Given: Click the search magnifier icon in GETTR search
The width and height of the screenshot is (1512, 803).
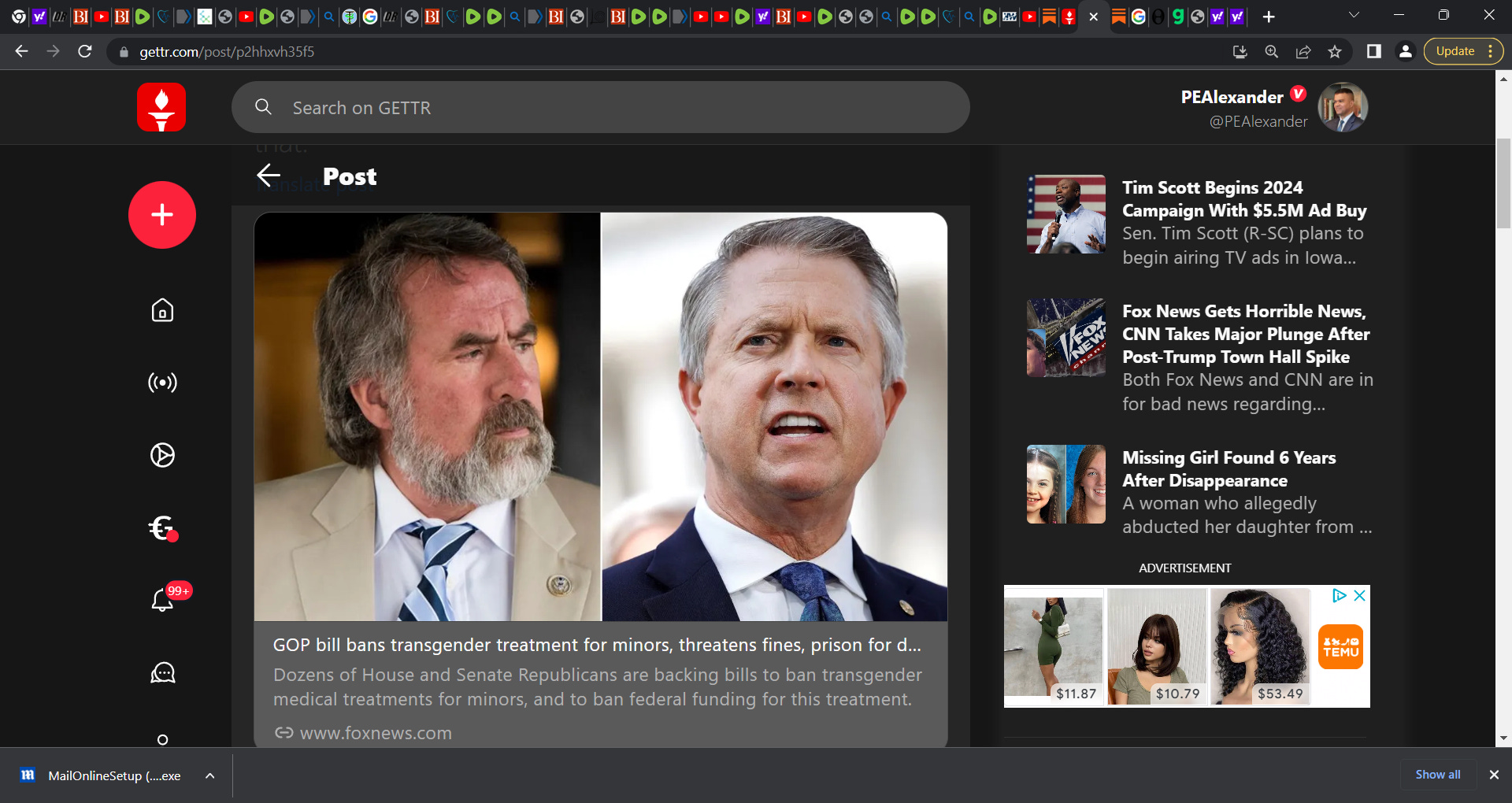Looking at the screenshot, I should pyautogui.click(x=263, y=107).
